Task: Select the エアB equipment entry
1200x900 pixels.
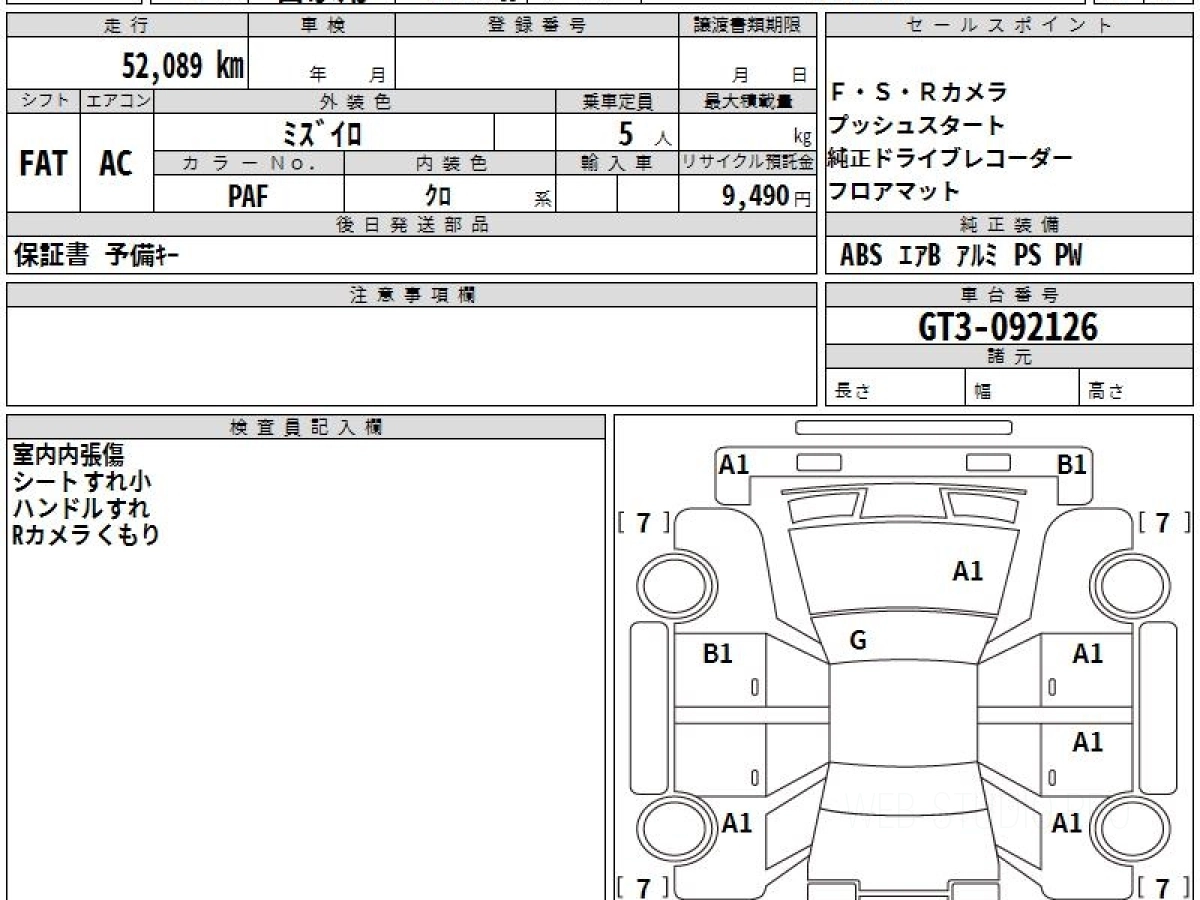Action: click(x=920, y=256)
